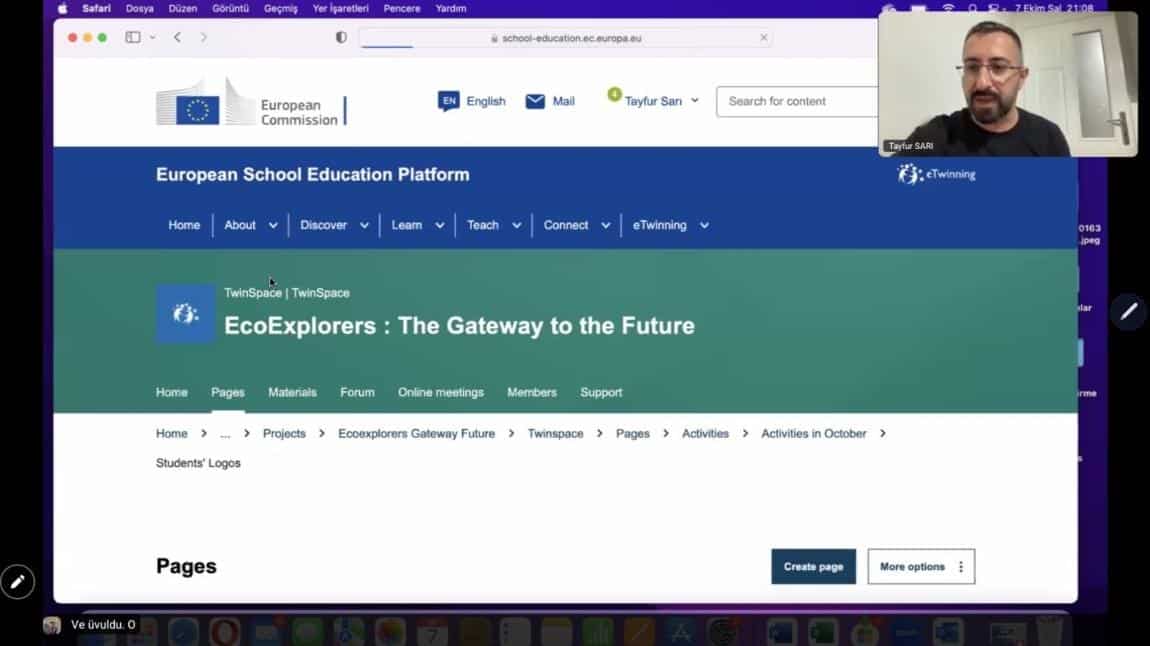Follow the Activities in October breadcrumb link

click(813, 433)
